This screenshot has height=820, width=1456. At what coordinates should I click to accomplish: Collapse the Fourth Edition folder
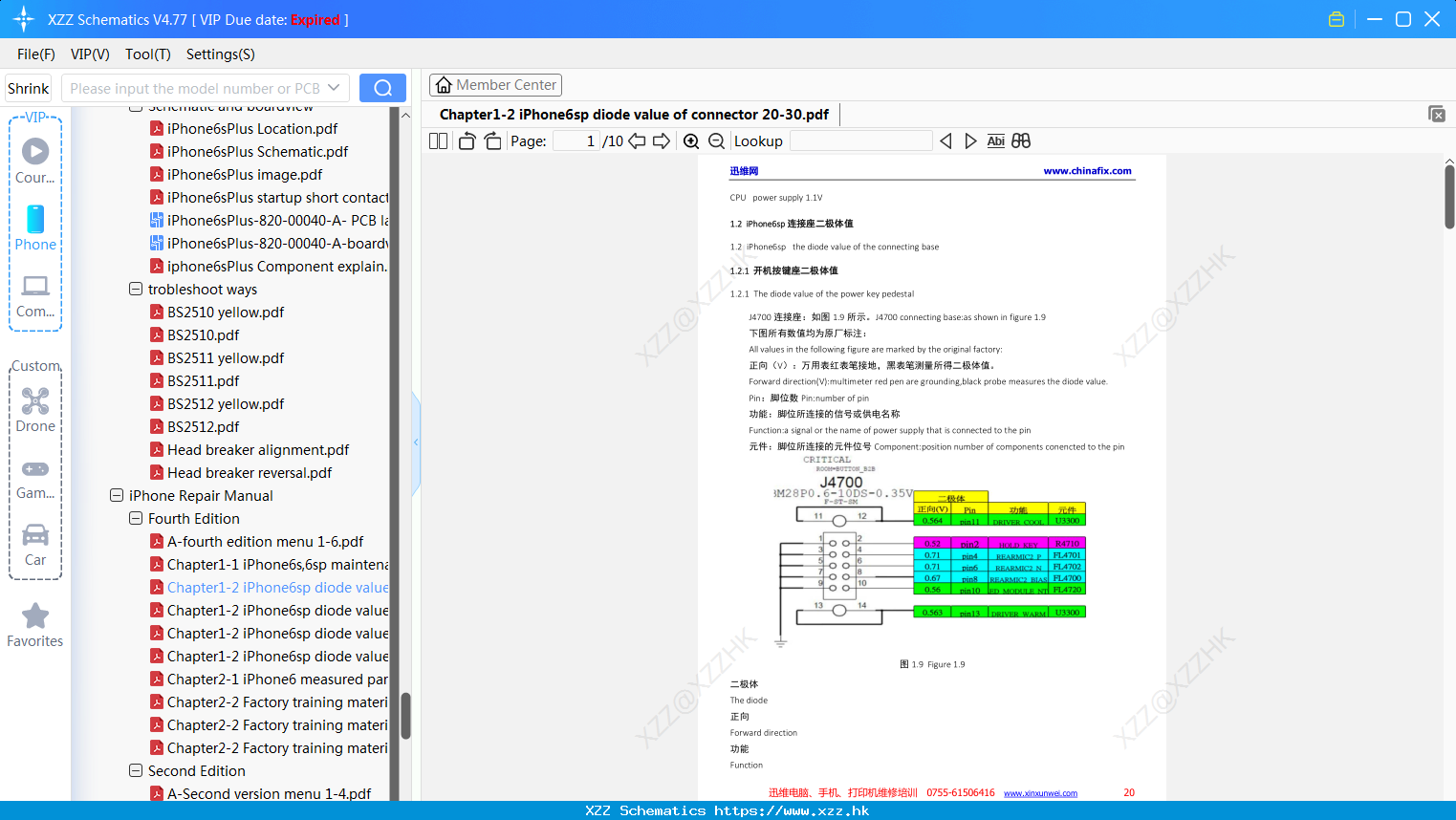[x=136, y=518]
